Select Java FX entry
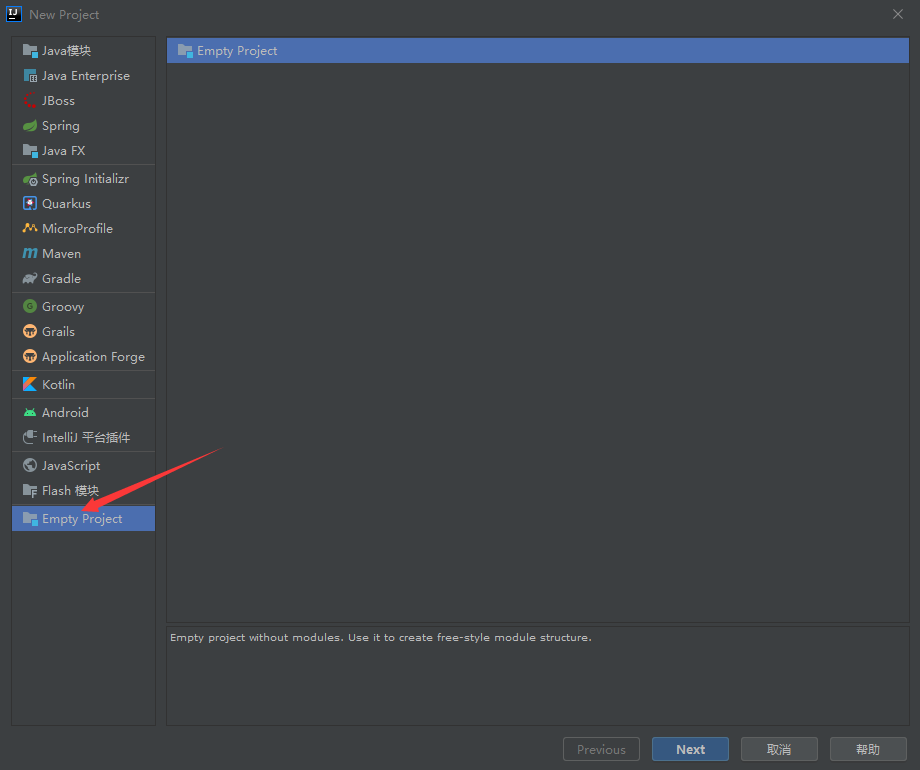Screen dimensions: 920x770 tap(83, 150)
